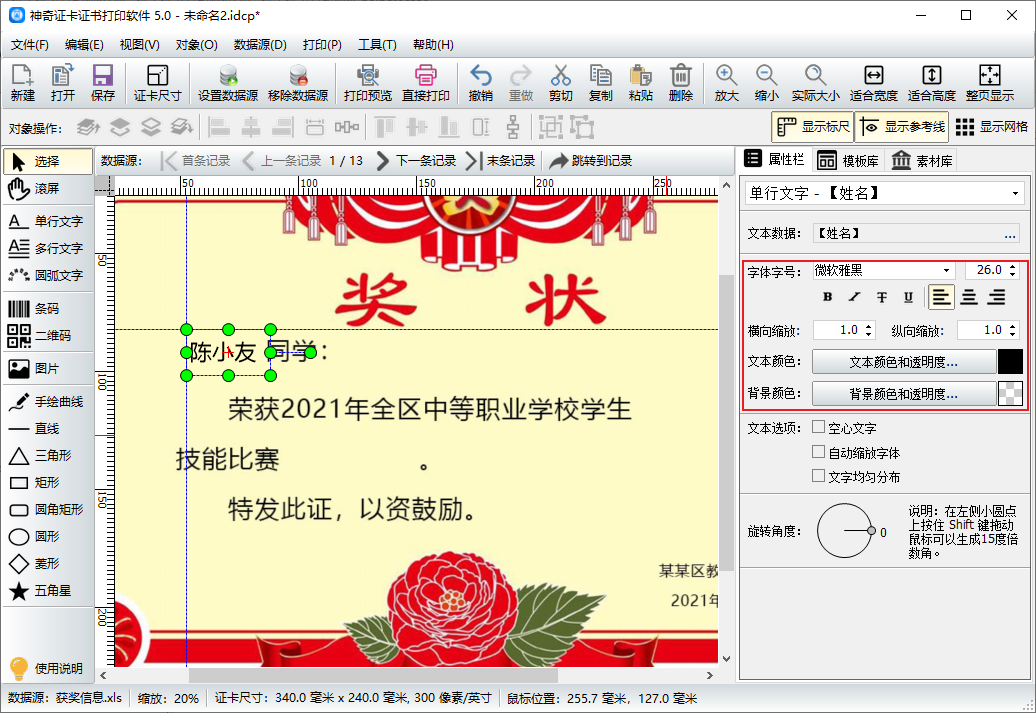This screenshot has width=1036, height=713.
Task: Open the 数据源(D) menu
Action: [x=260, y=45]
